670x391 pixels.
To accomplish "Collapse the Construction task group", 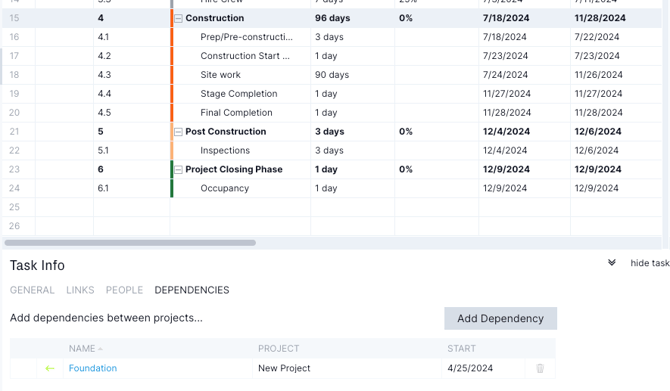I will pyautogui.click(x=178, y=18).
